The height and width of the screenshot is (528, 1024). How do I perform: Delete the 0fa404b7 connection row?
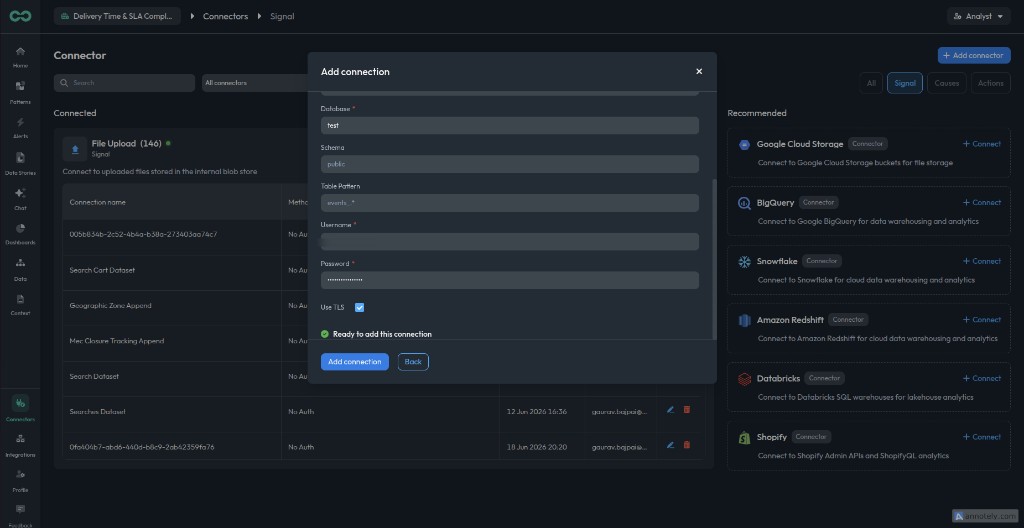tap(686, 445)
